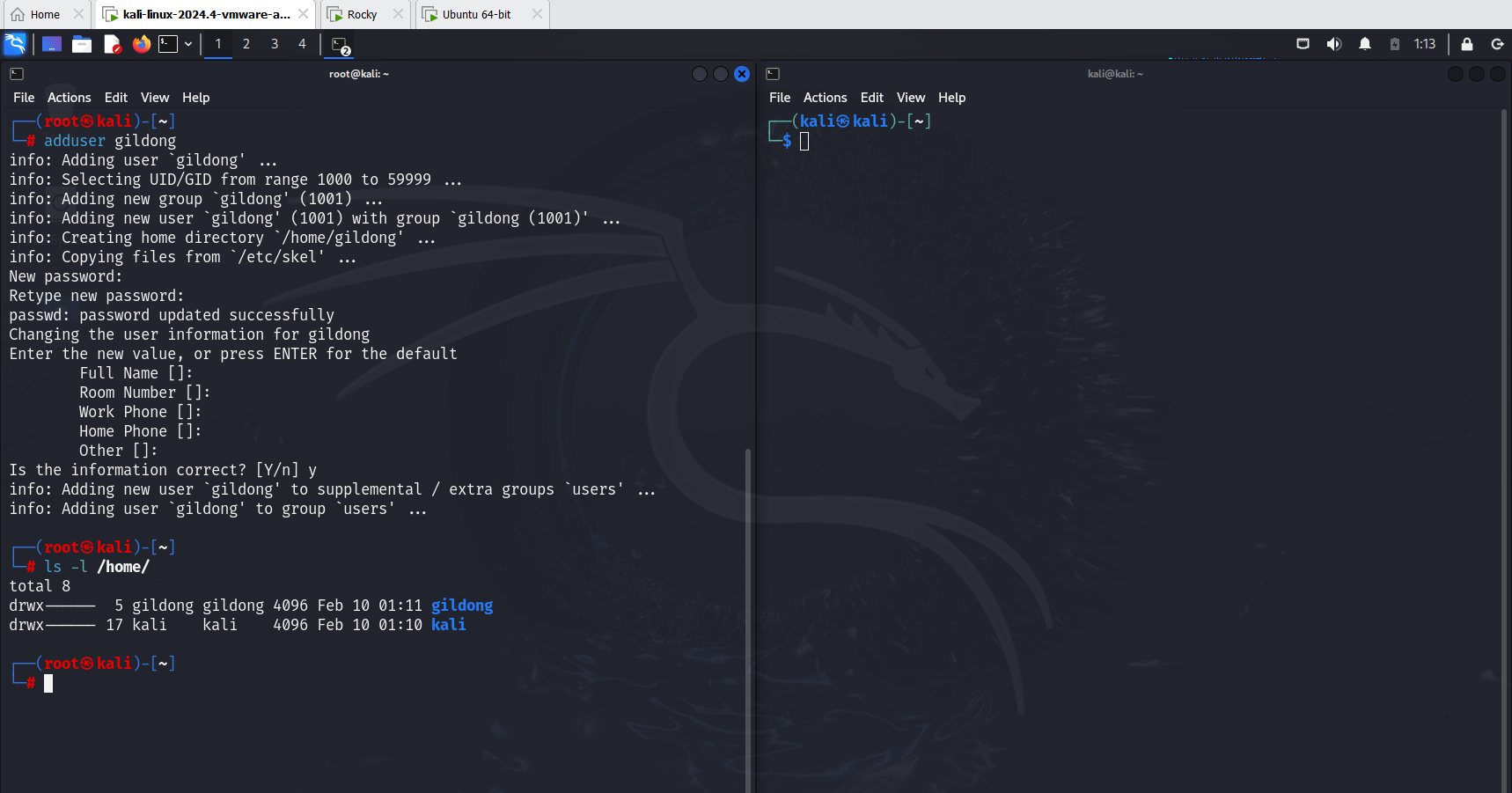Open Help menu in kali@kali terminal
The width and height of the screenshot is (1512, 793).
[952, 98]
